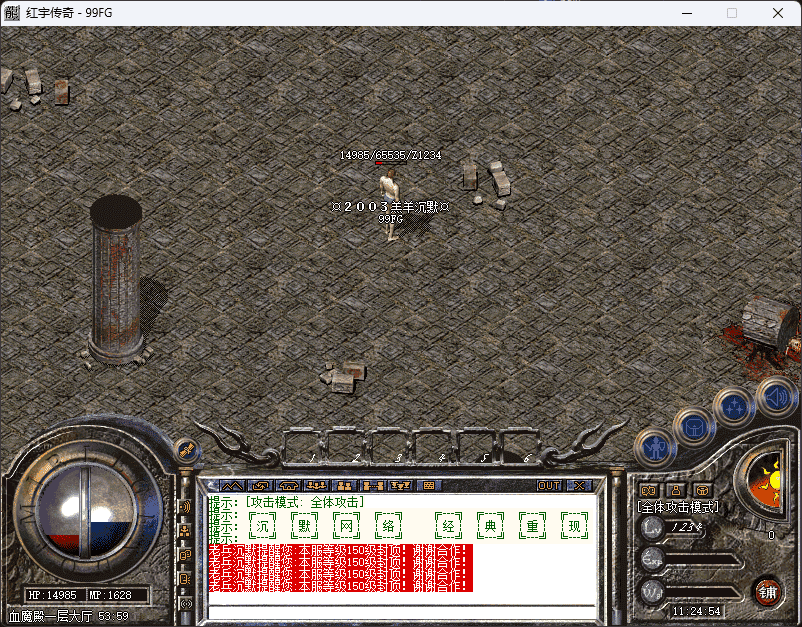Click the Exp experience orb

[653, 559]
